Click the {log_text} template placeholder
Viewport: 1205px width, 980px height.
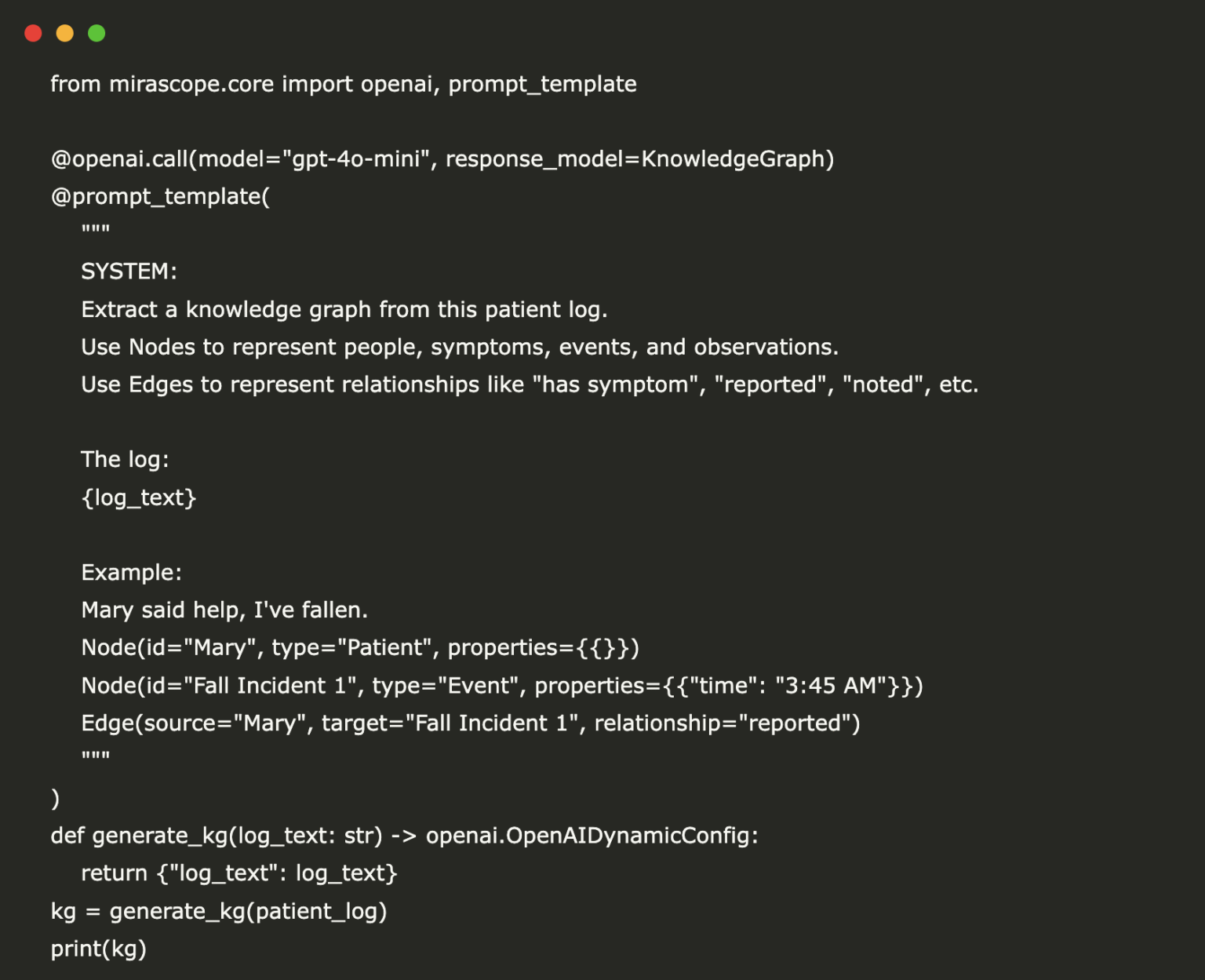pos(139,497)
